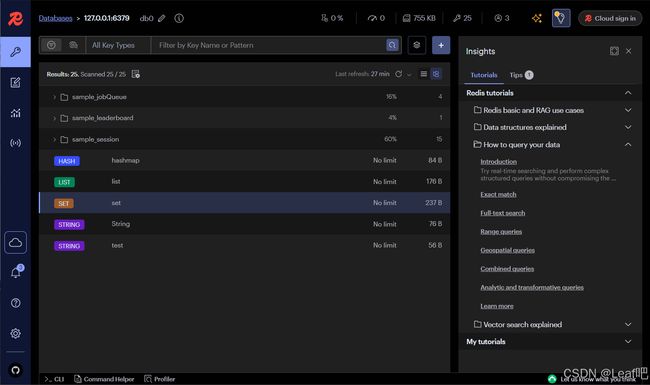Toggle the Insights lightbulb icon
650x385 pixels.
point(561,18)
